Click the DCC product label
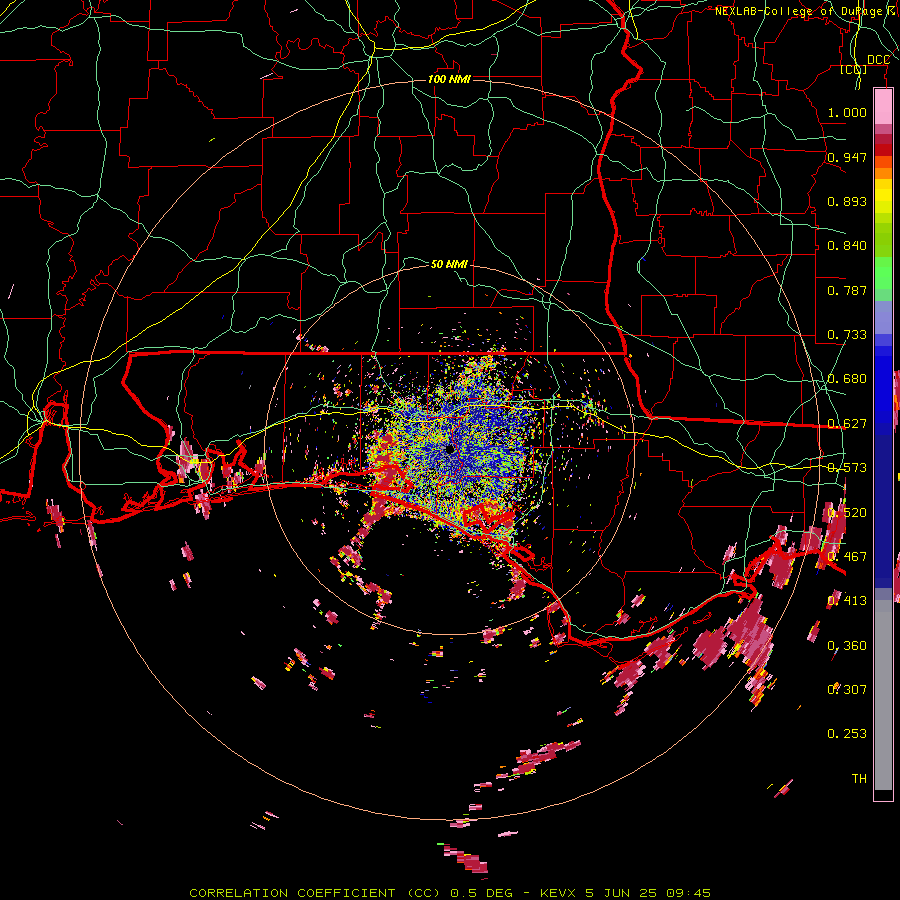This screenshot has height=900, width=900. [878, 60]
